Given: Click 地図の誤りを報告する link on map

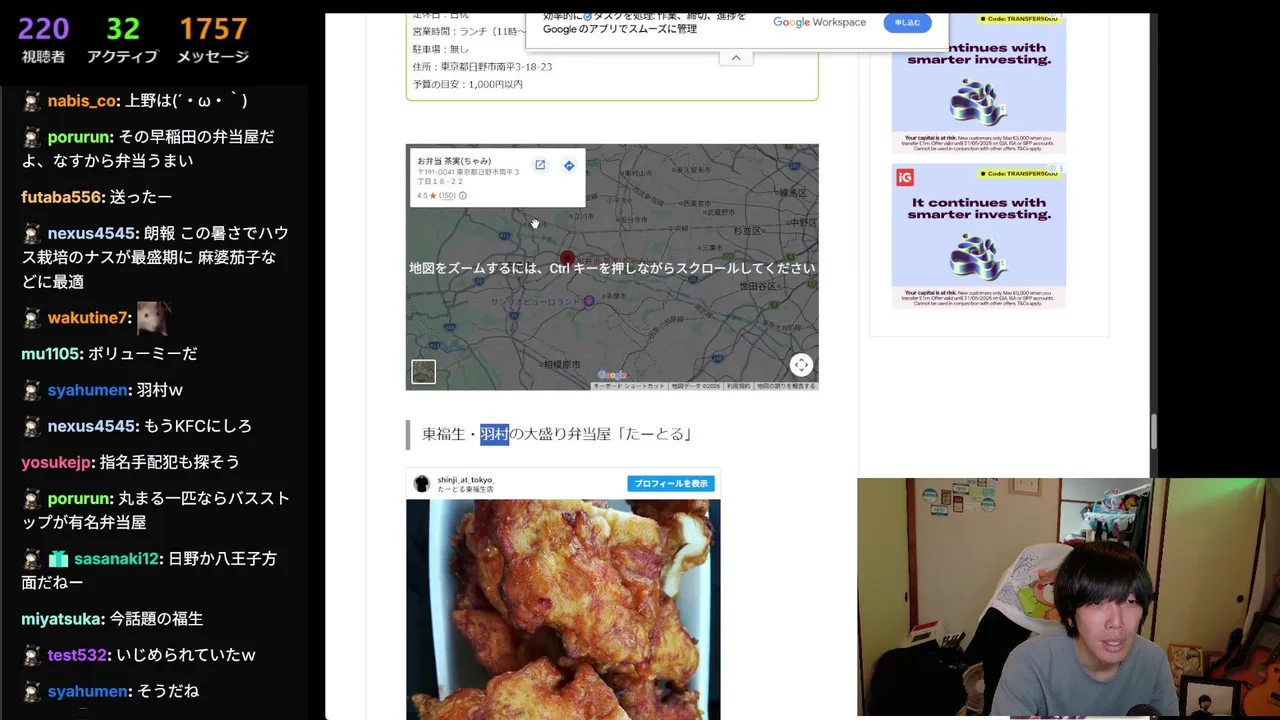Looking at the screenshot, I should coord(786,386).
